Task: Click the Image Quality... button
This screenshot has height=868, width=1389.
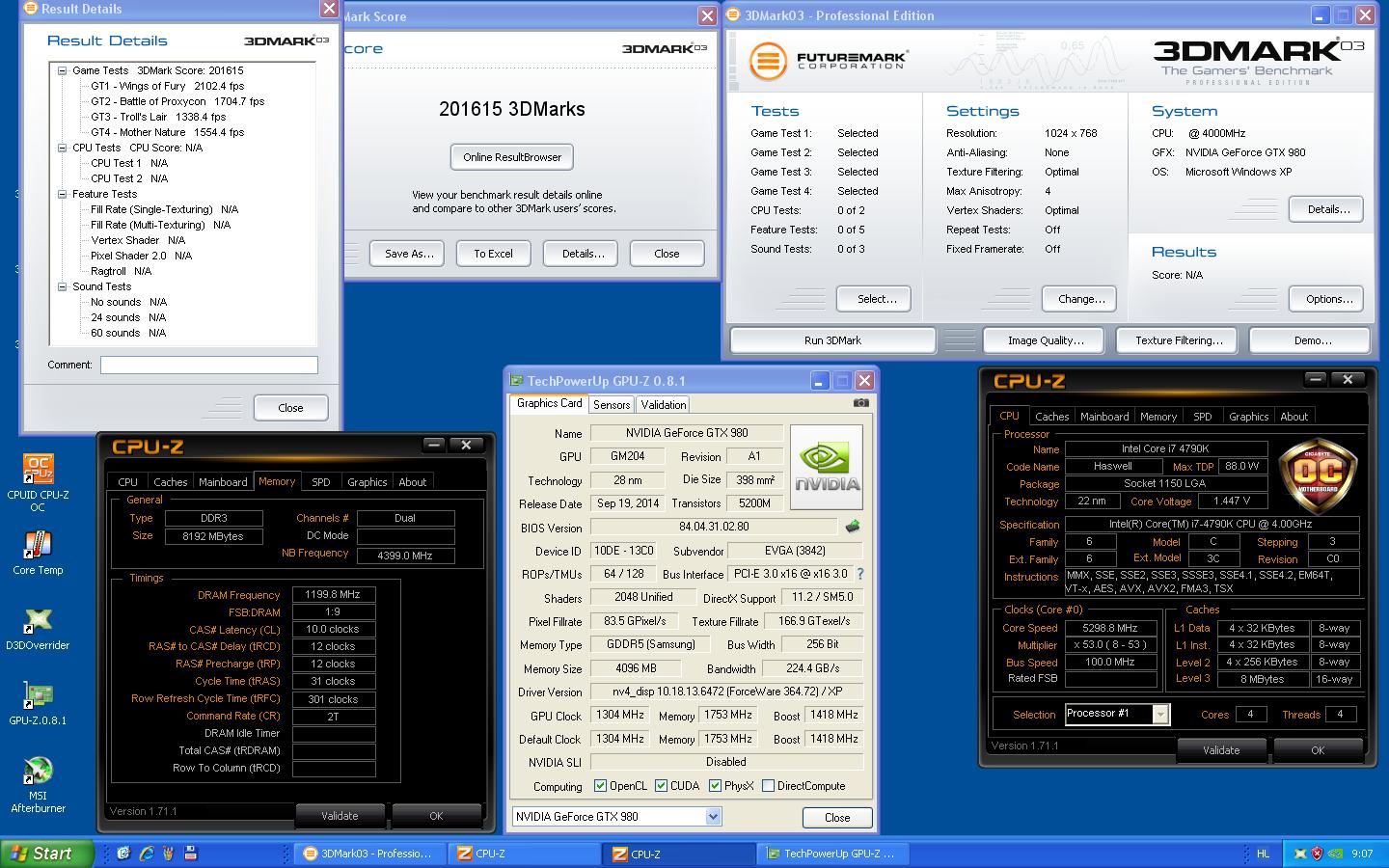Action: (1046, 340)
